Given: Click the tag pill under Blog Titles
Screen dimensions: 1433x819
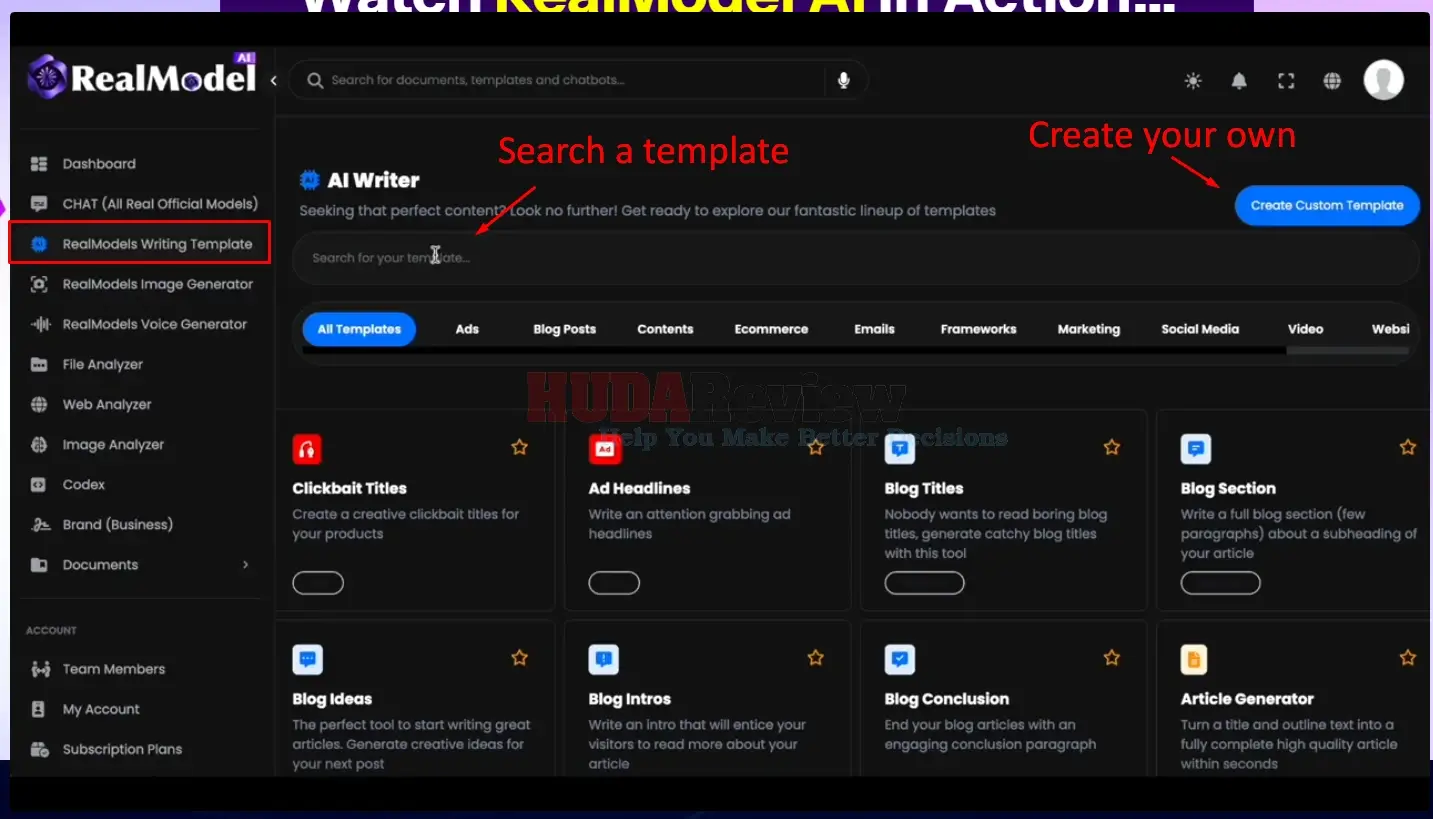Looking at the screenshot, I should pos(925,583).
